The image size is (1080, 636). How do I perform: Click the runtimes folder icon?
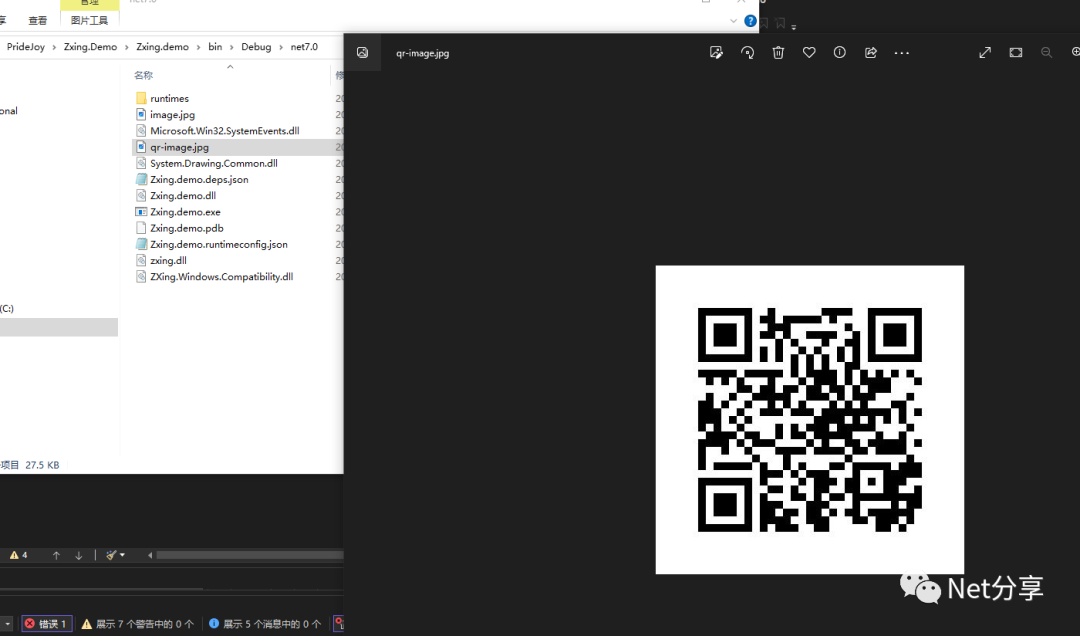coord(141,99)
